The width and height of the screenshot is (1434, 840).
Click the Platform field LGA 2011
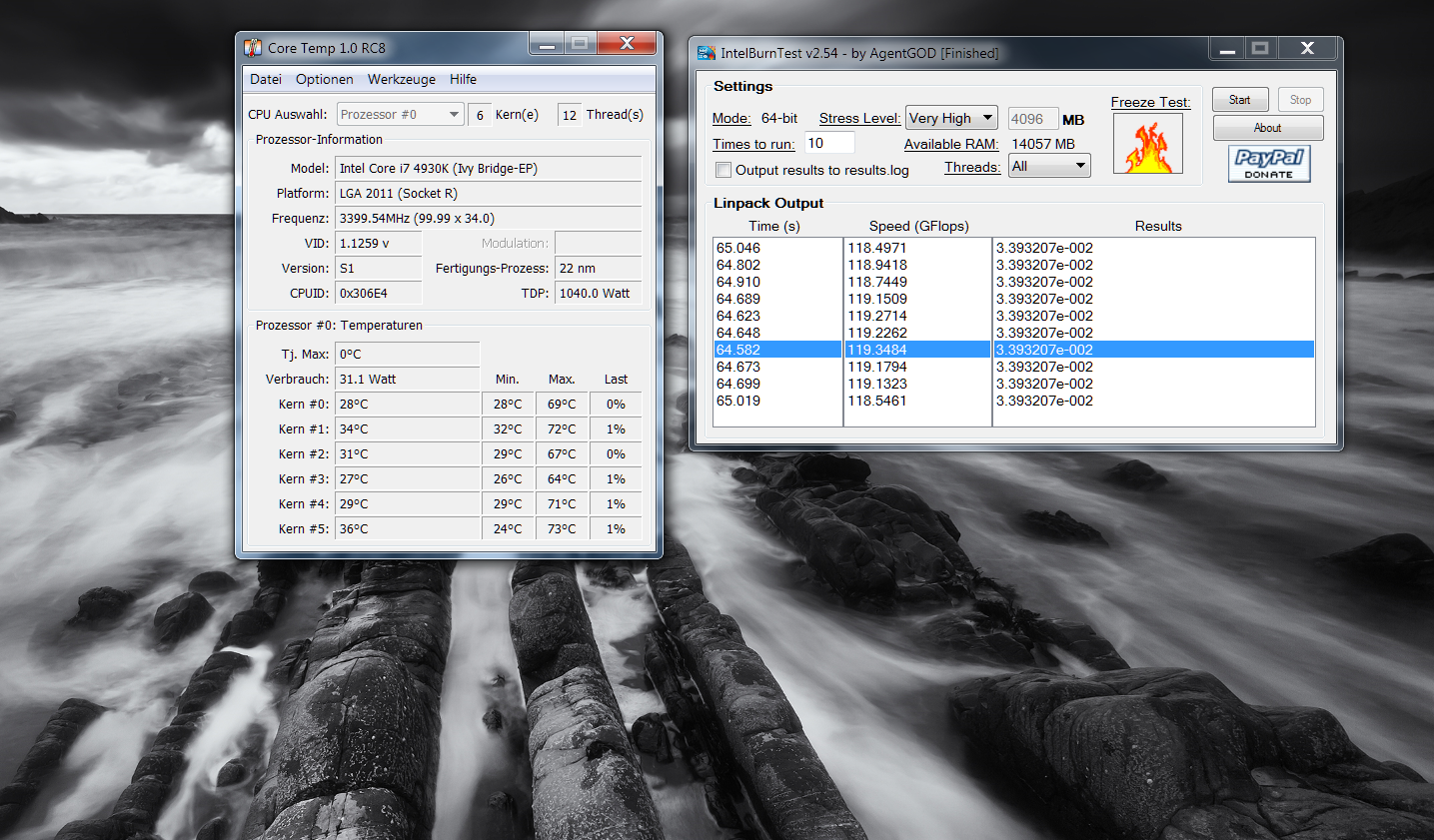point(488,194)
